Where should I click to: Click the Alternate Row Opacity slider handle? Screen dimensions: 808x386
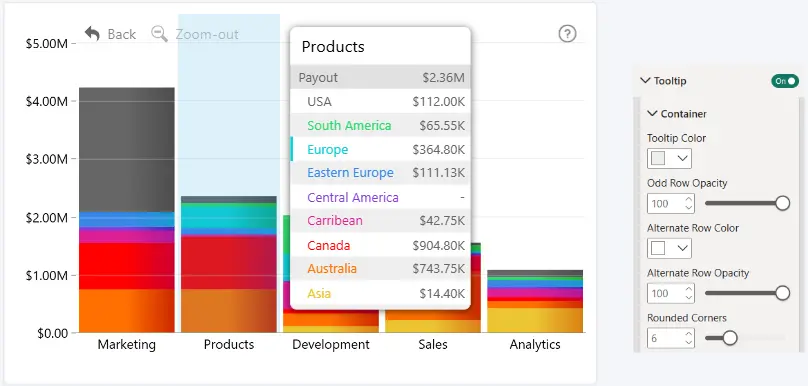[782, 293]
